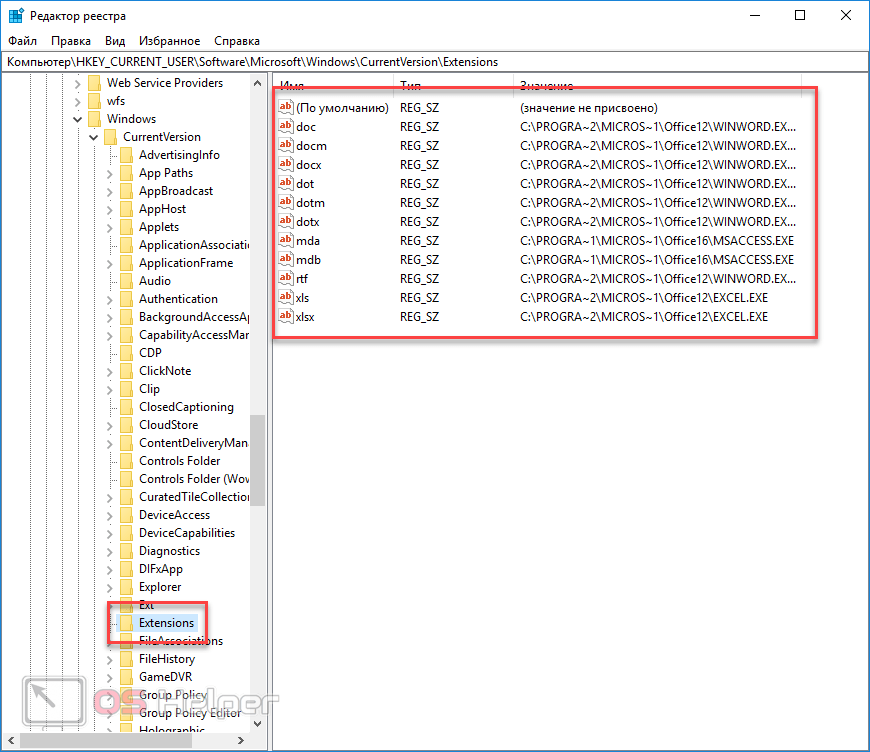Click the folder icon for the Explorer key

point(125,587)
